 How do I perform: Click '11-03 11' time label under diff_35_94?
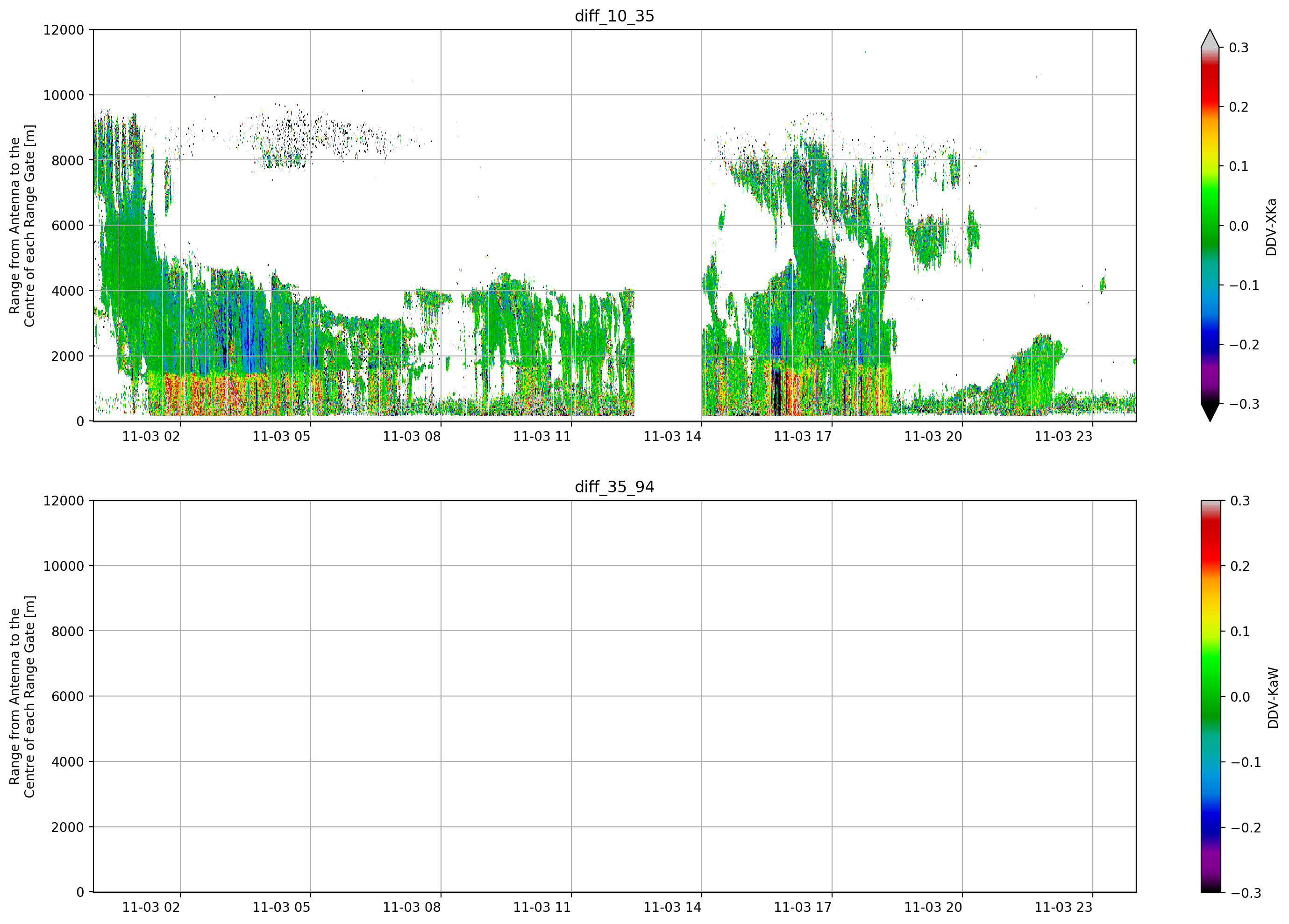[542, 908]
